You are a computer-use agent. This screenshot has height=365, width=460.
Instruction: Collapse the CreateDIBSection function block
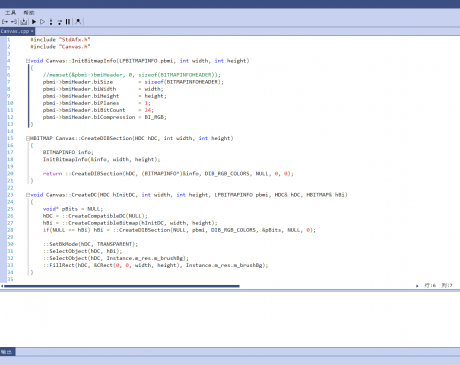(x=28, y=138)
